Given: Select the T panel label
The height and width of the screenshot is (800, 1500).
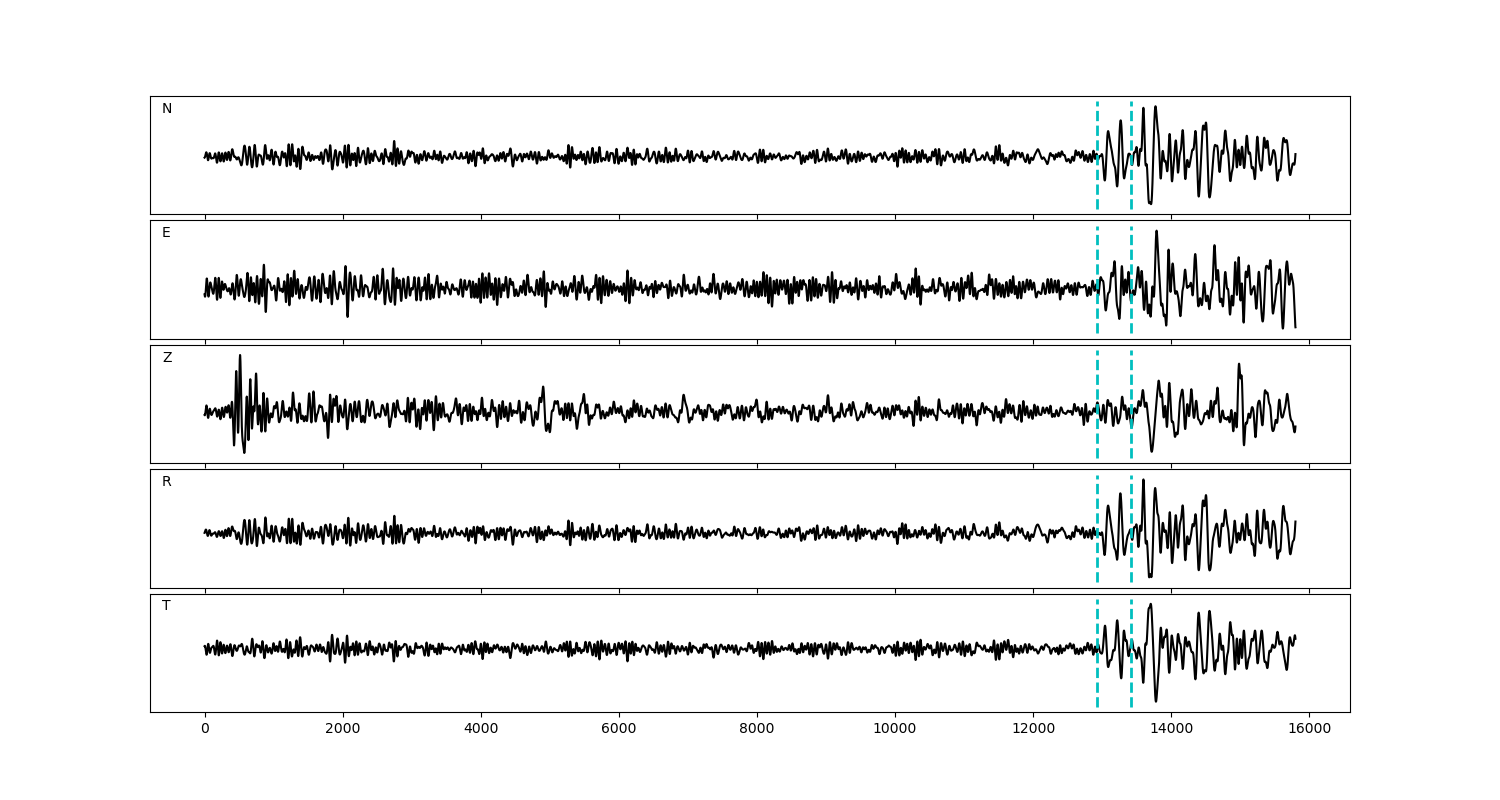Looking at the screenshot, I should pyautogui.click(x=166, y=606).
